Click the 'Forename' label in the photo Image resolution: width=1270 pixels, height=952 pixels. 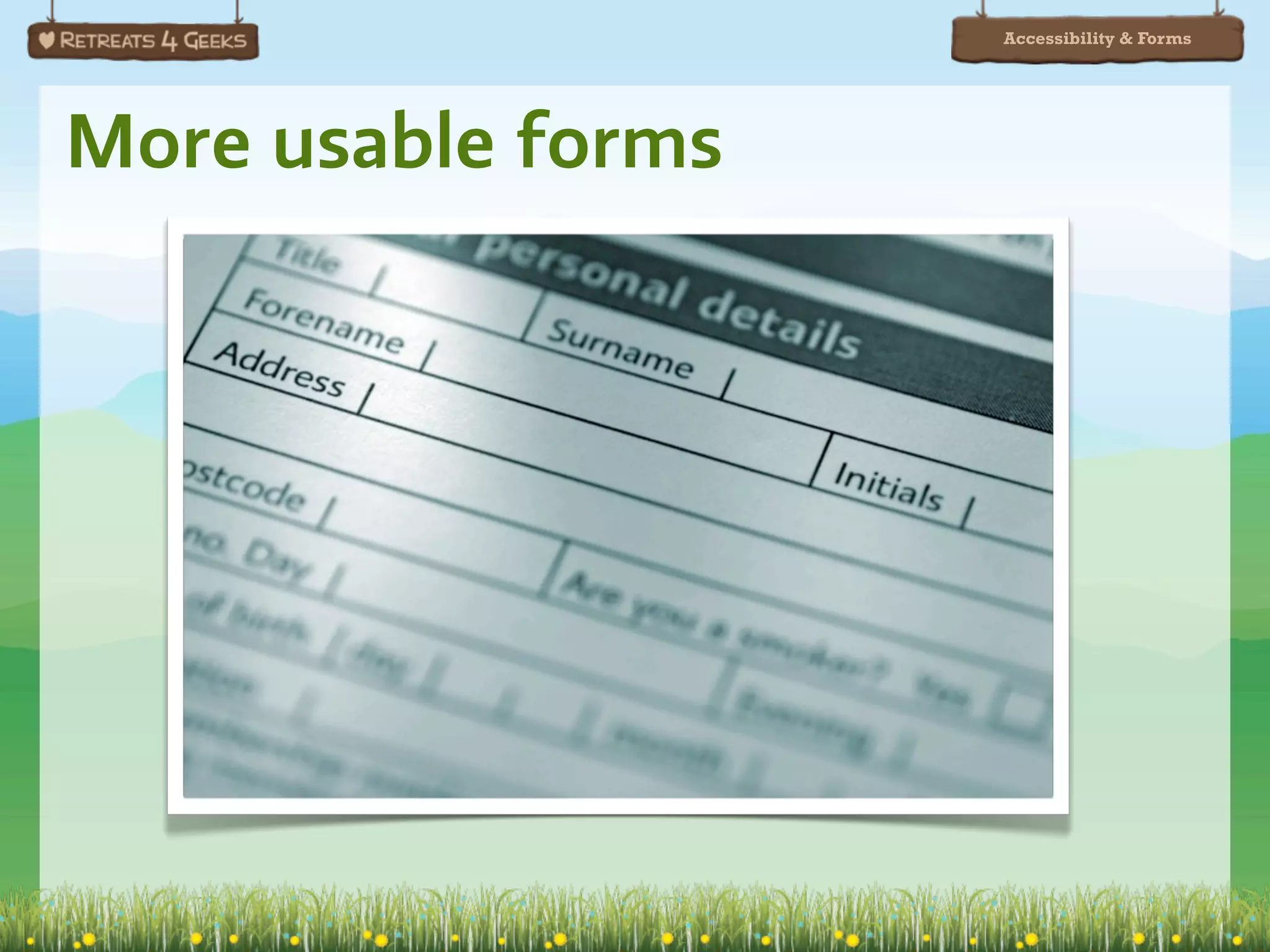click(324, 321)
